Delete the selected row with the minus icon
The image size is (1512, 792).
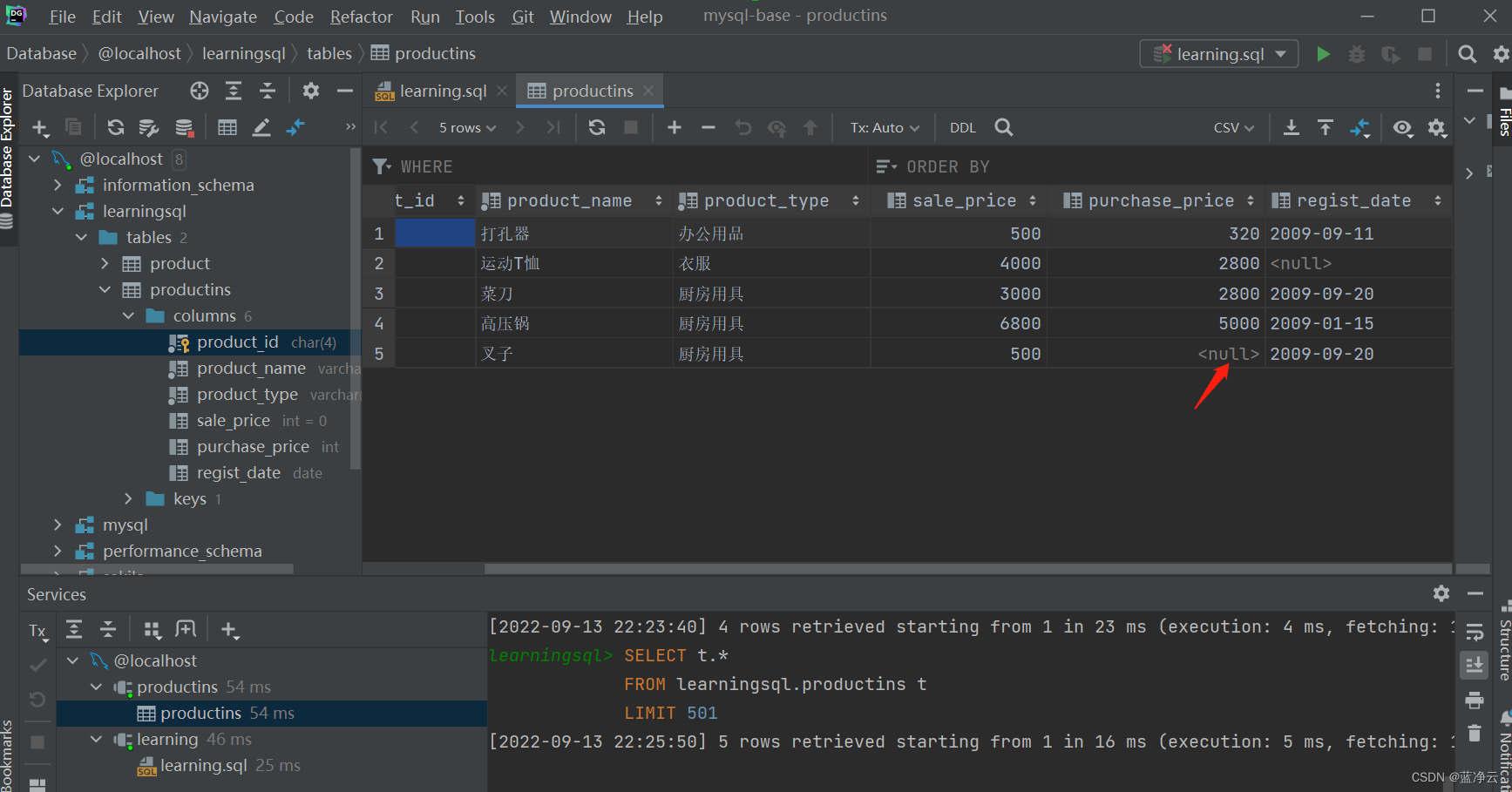[x=709, y=127]
